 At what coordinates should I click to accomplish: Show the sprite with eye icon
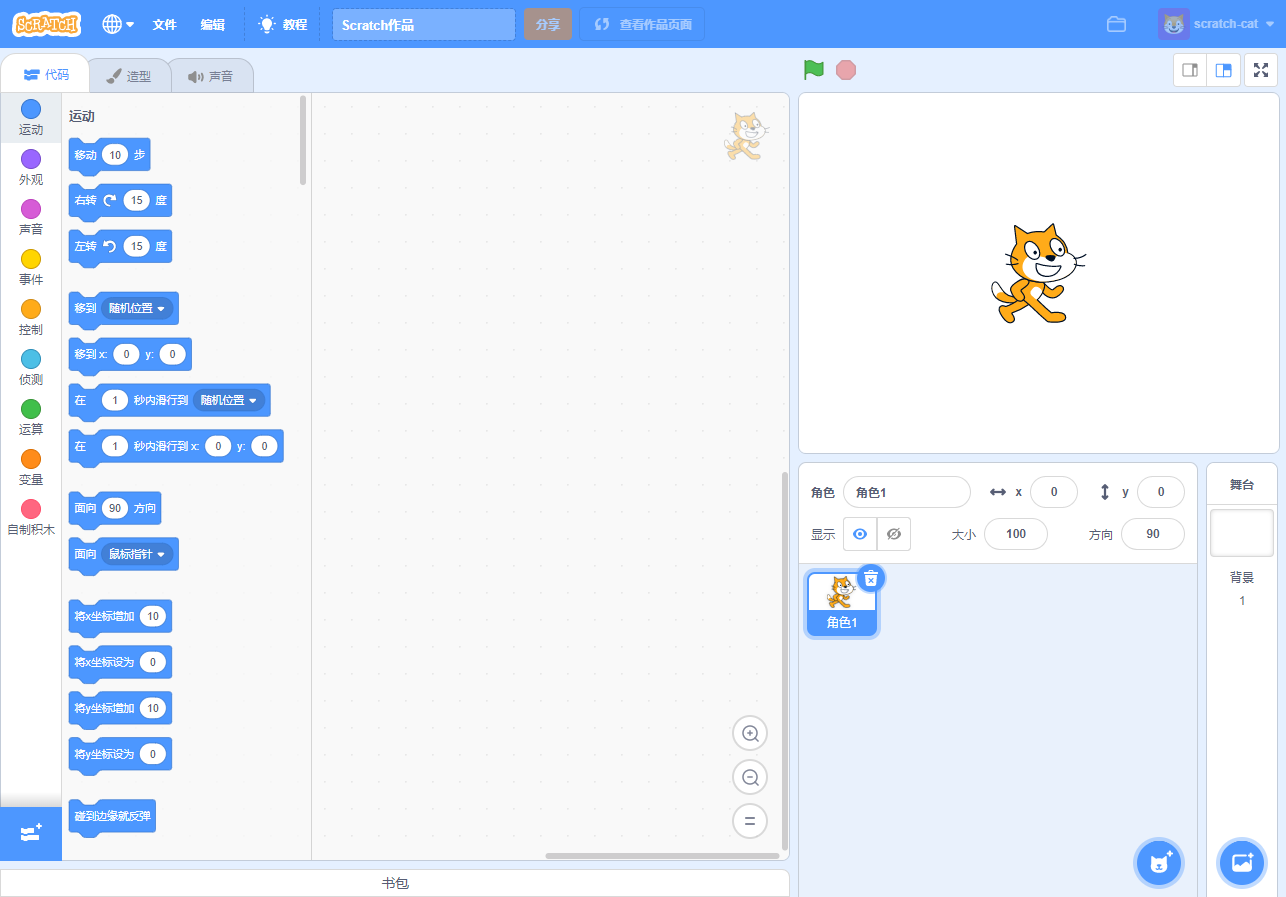point(860,534)
